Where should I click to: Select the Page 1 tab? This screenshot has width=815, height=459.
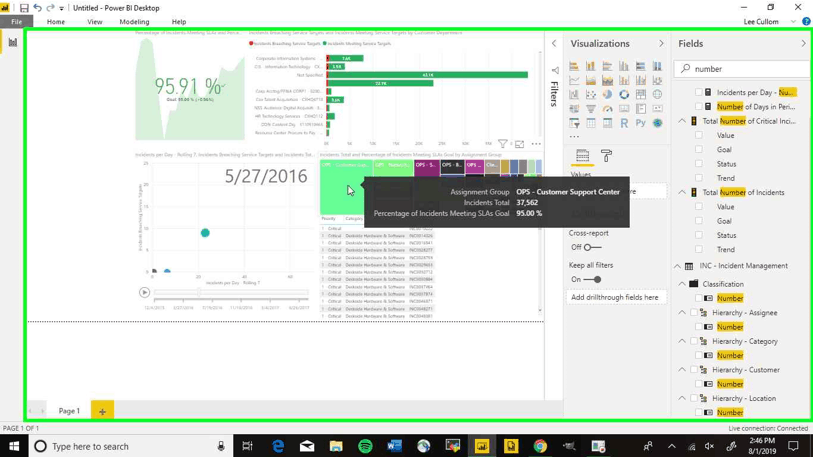[x=69, y=411]
